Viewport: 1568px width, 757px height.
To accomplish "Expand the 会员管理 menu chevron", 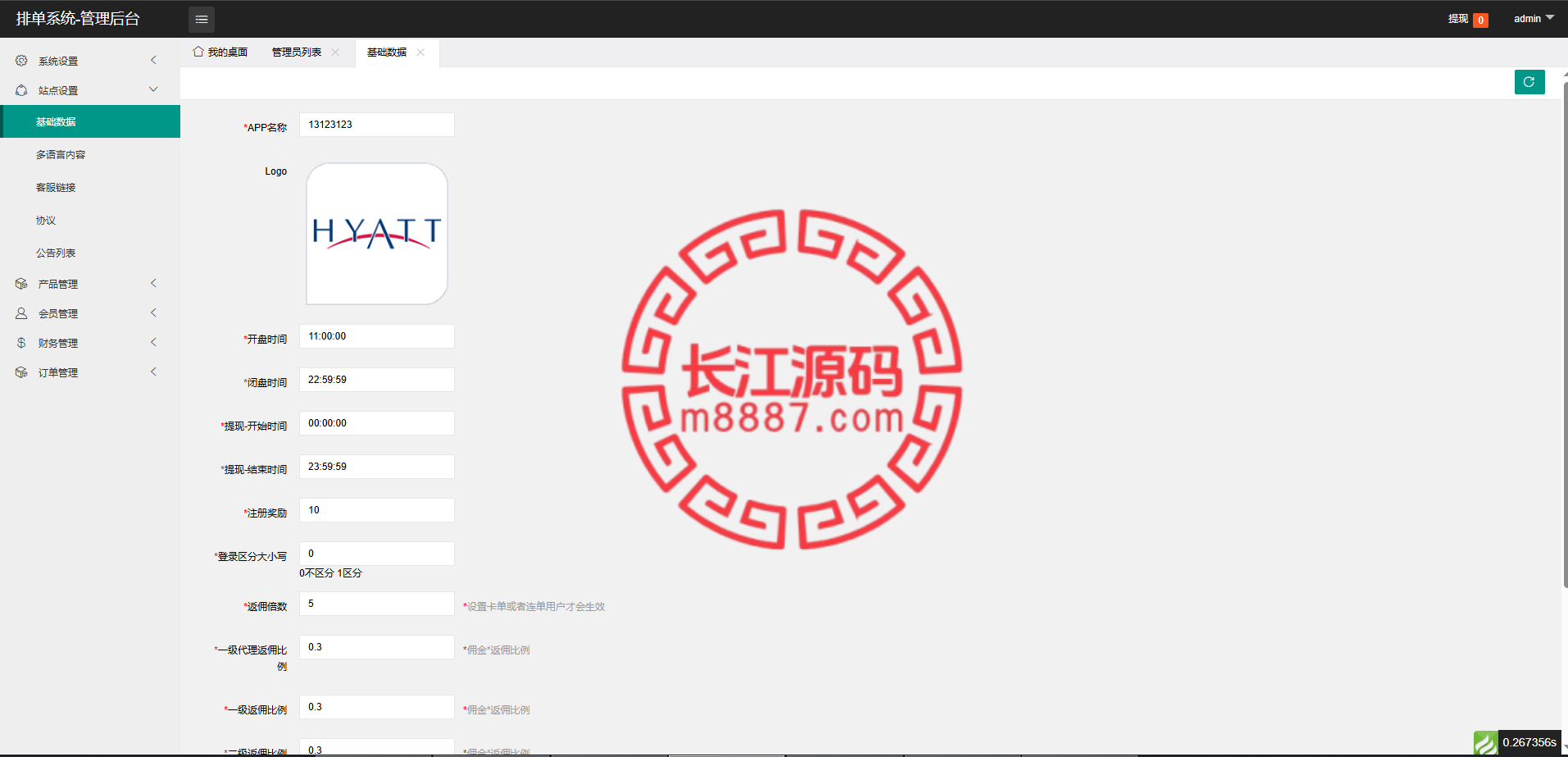I will (153, 312).
